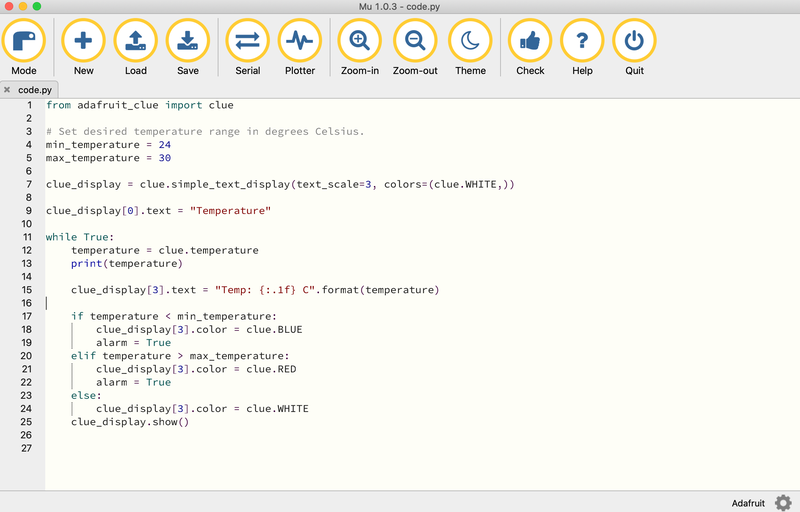This screenshot has width=800, height=512.
Task: Save the current code.py file
Action: click(x=187, y=41)
